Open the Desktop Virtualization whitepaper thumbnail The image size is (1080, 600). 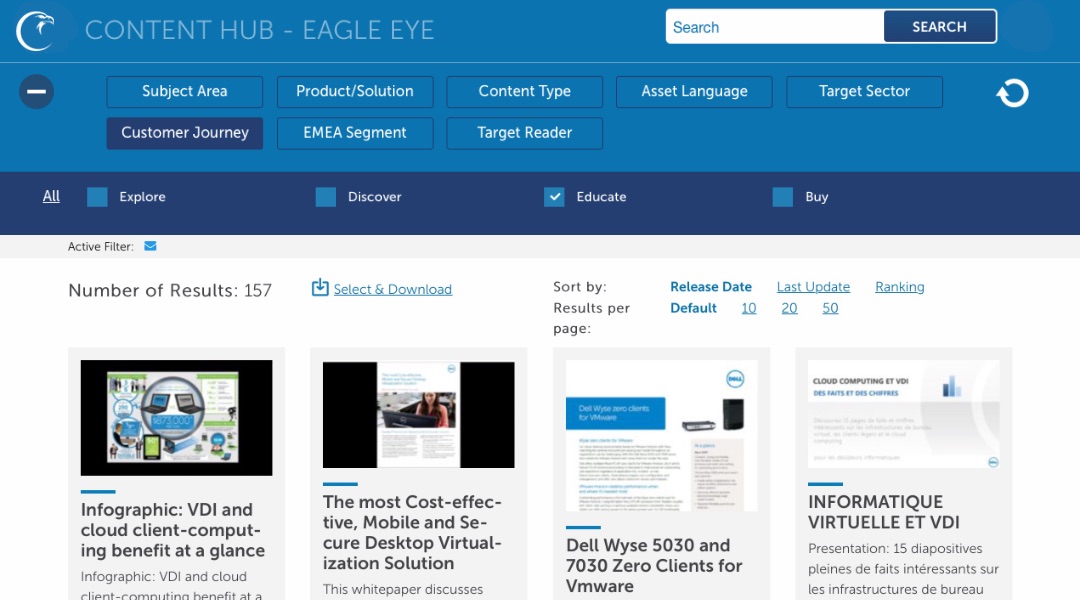pyautogui.click(x=419, y=415)
